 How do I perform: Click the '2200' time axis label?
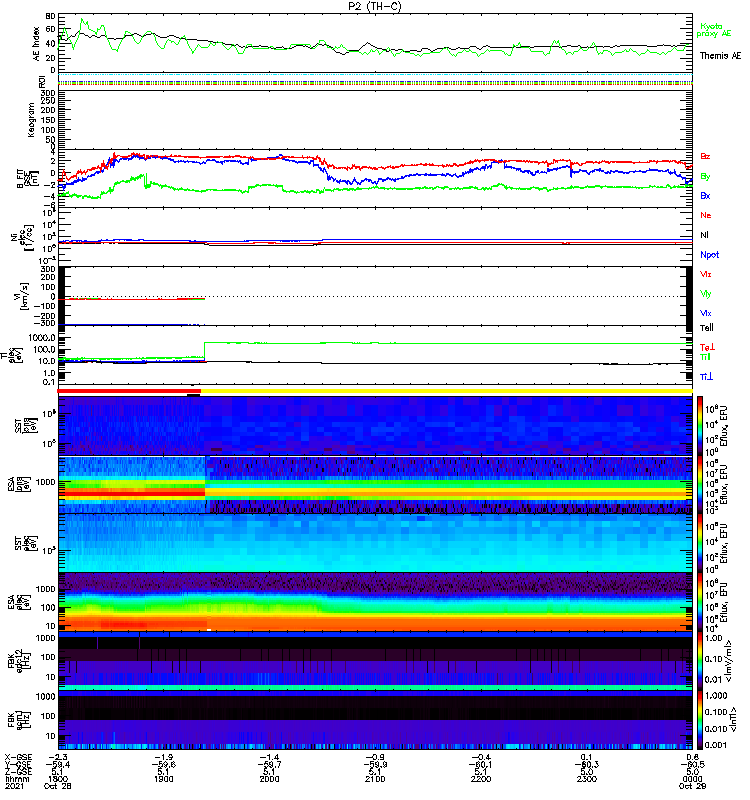tap(481, 779)
